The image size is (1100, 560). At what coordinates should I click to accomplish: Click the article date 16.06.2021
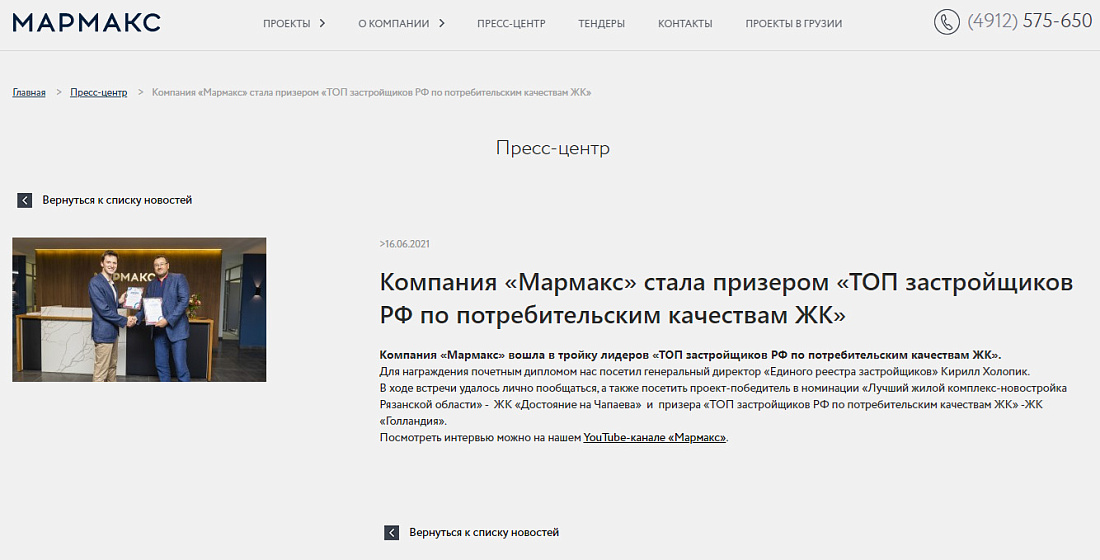pos(405,244)
